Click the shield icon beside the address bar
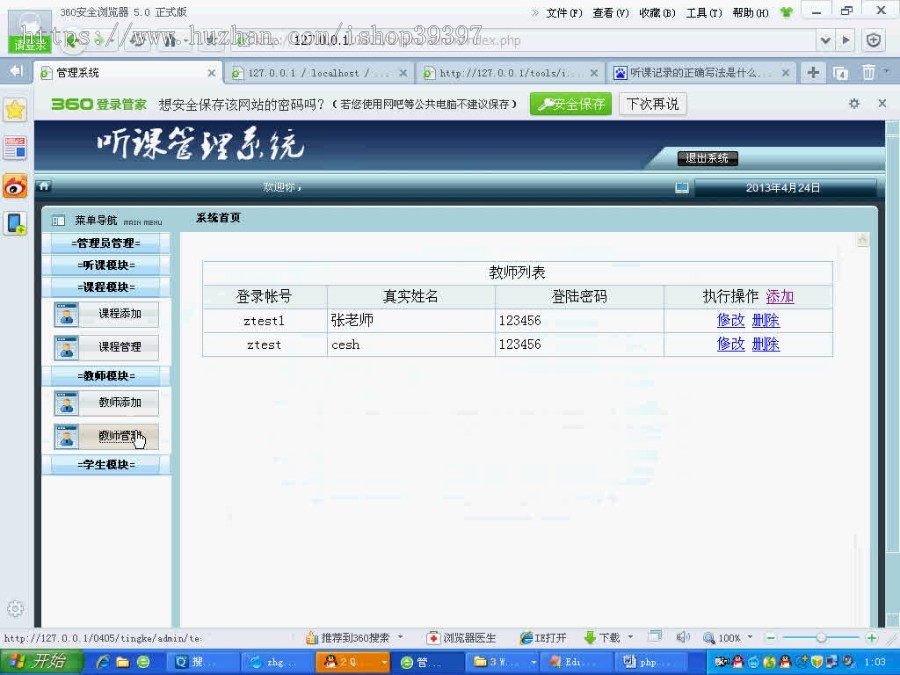The image size is (900, 675). point(874,40)
